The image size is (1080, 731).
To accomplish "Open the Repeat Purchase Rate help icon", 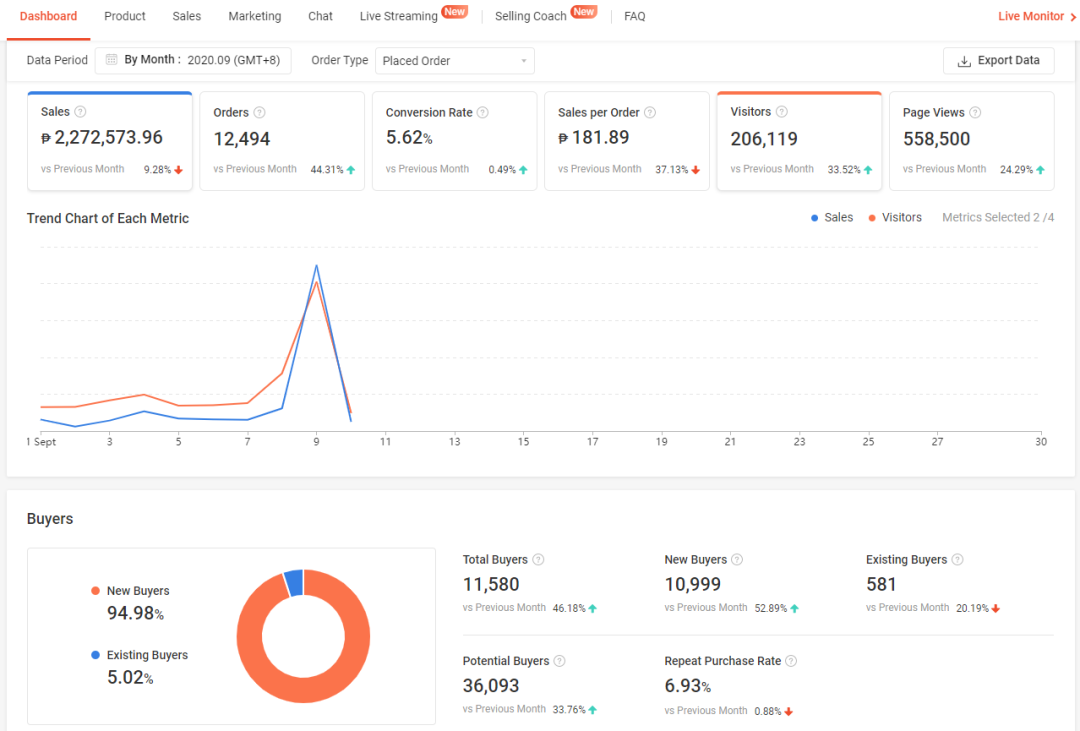I will click(x=791, y=661).
